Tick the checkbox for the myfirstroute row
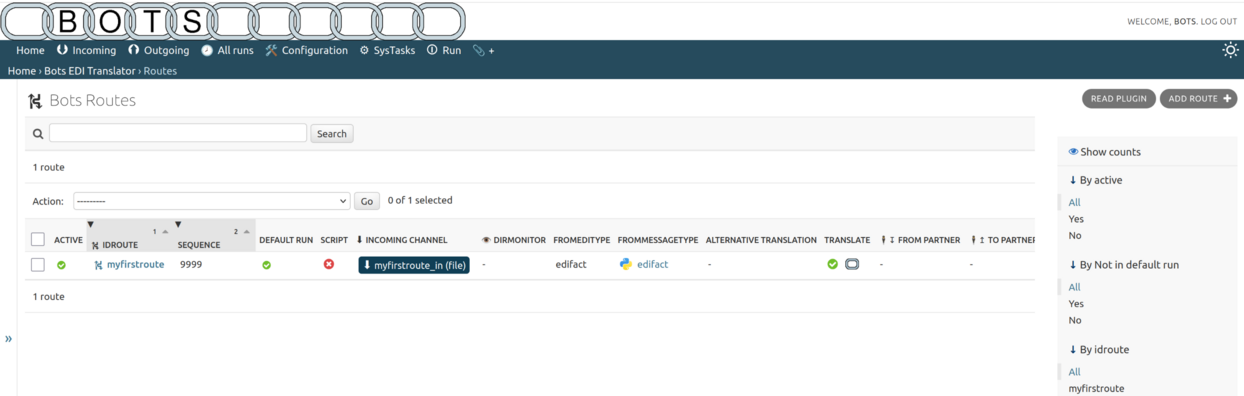Image resolution: width=1244 pixels, height=396 pixels. 38,265
